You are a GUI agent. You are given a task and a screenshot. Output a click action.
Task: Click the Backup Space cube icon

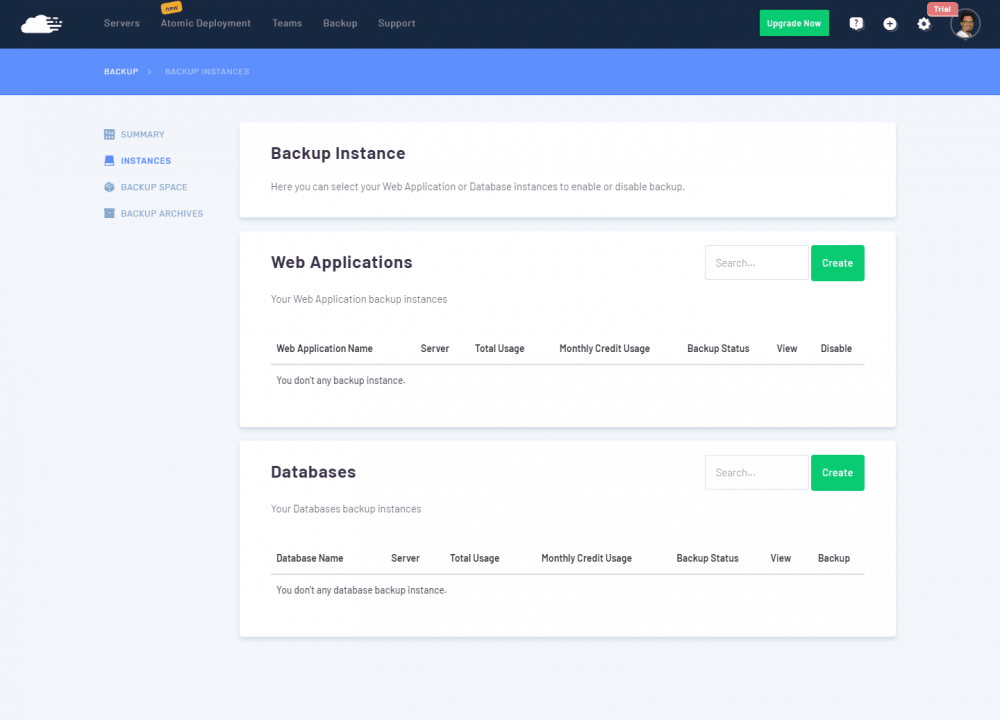tap(108, 187)
